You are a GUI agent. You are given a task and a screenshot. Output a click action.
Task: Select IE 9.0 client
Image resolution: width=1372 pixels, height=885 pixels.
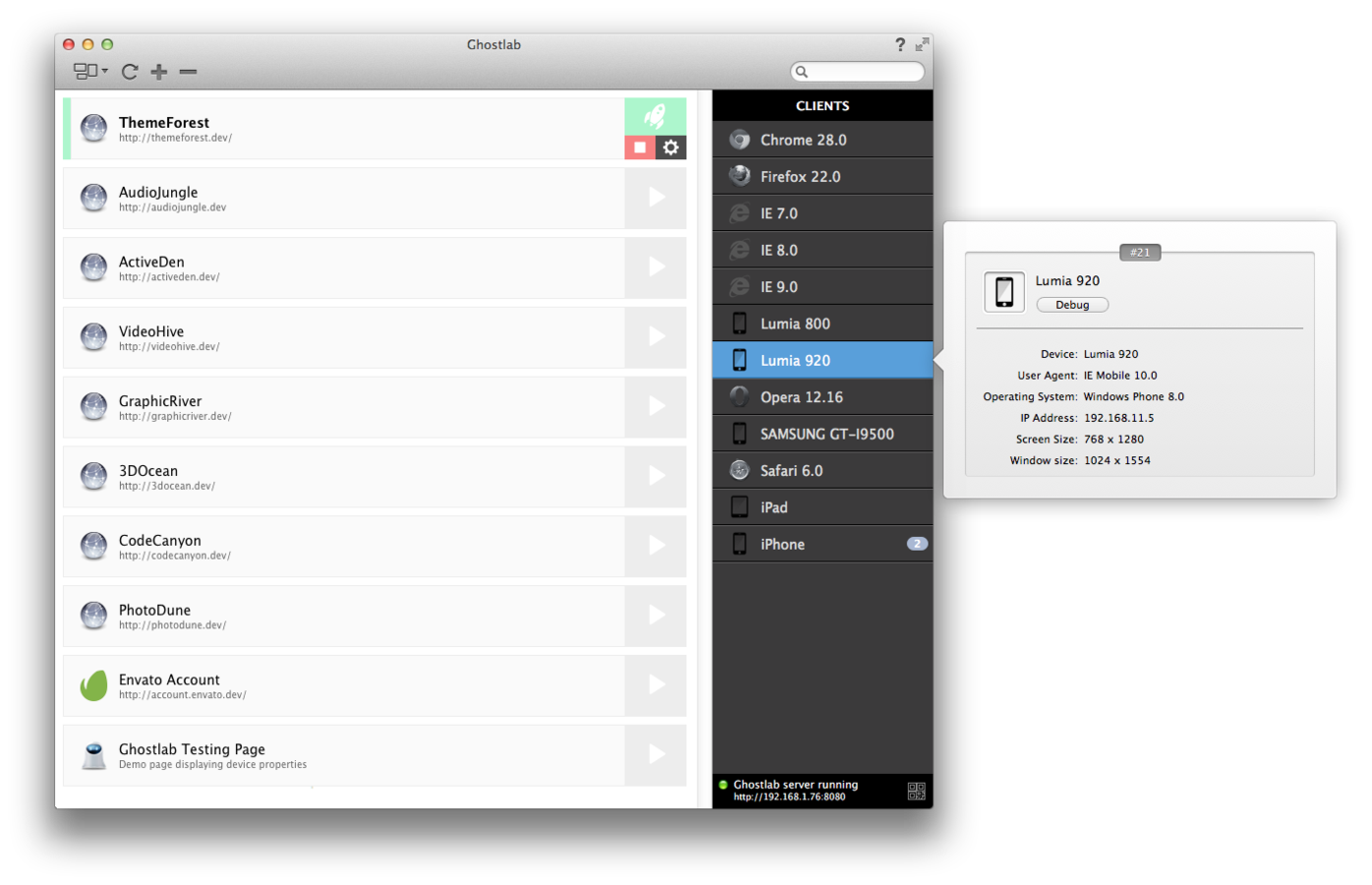823,287
